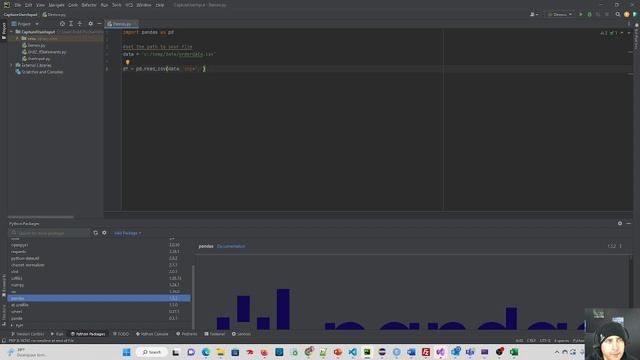The height and width of the screenshot is (360, 640).
Task: Open Python Packages manage repositories gear
Action: [104, 233]
